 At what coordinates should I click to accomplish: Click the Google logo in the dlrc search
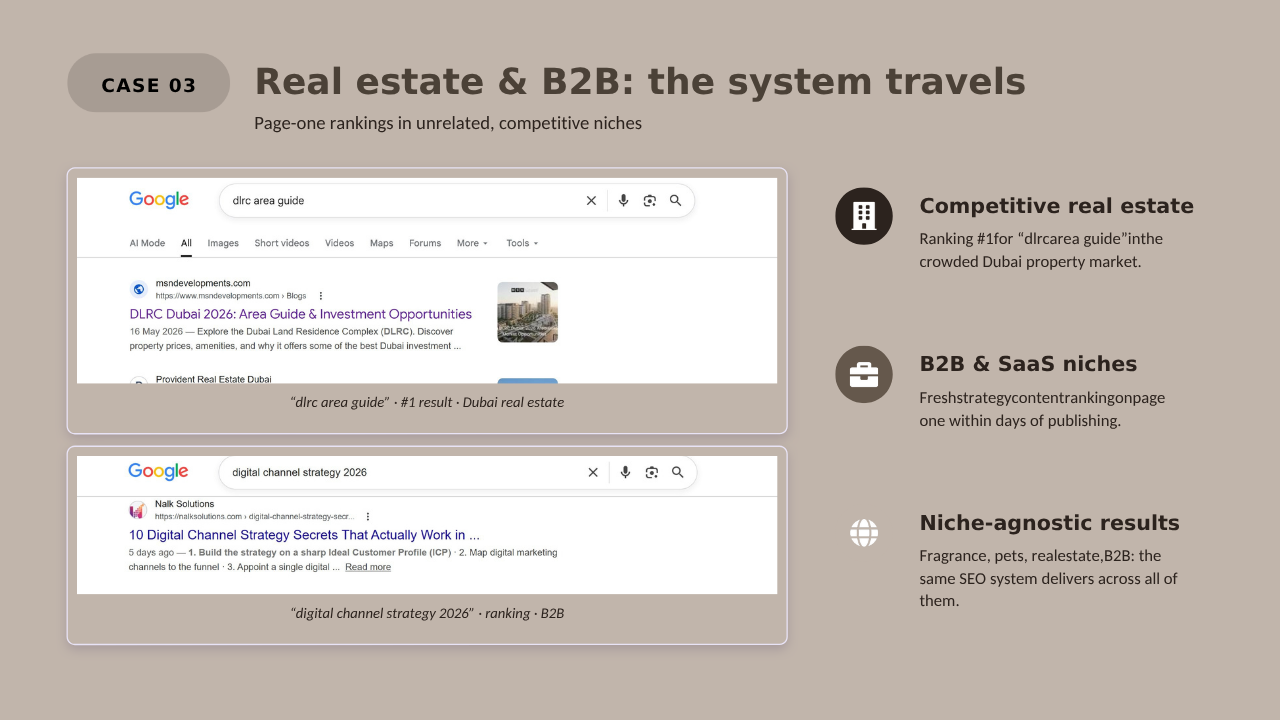pos(159,200)
